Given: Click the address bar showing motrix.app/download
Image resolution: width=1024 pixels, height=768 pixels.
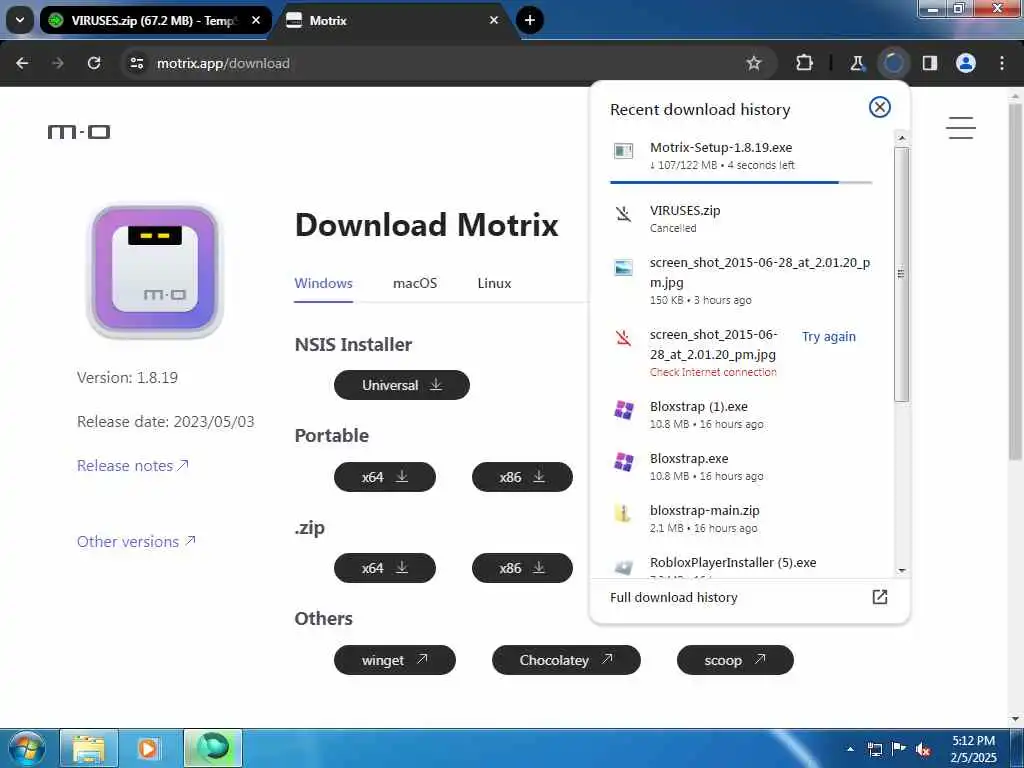Looking at the screenshot, I should (x=447, y=63).
